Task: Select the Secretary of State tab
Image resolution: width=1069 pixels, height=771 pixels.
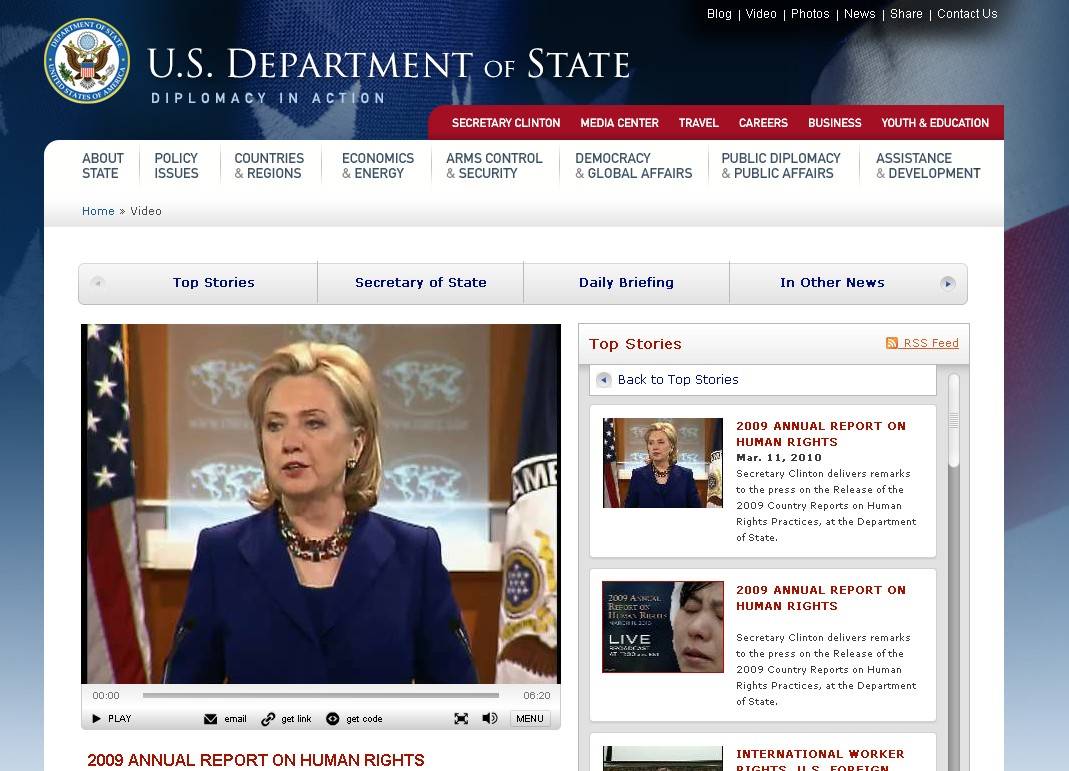Action: click(421, 283)
